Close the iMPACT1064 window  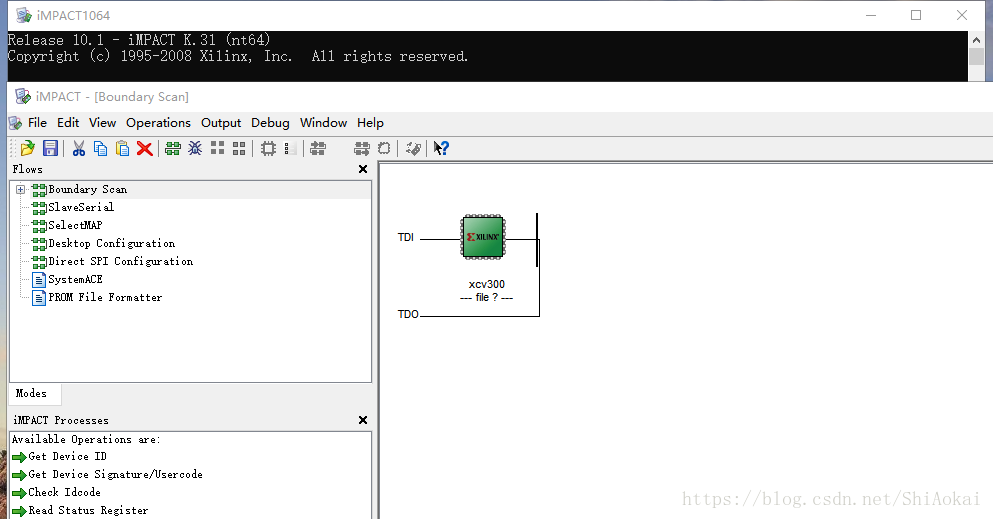(962, 15)
